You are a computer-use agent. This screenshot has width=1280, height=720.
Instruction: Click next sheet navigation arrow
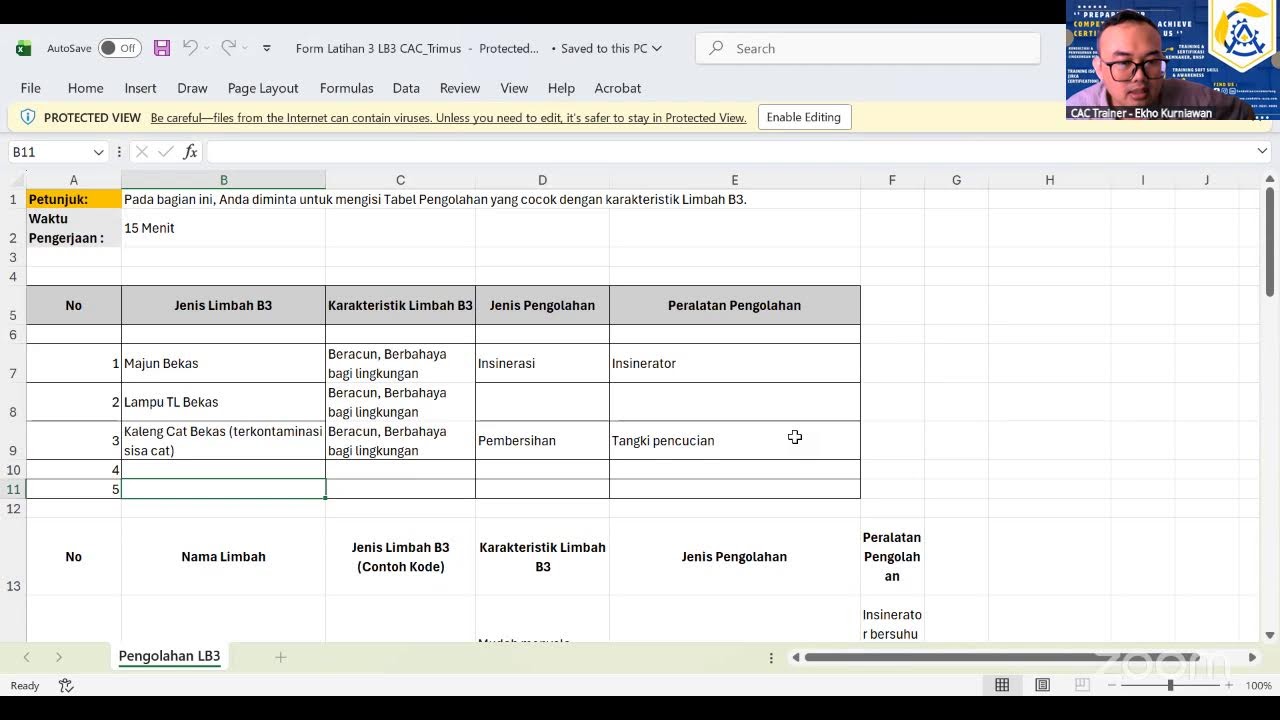pos(59,657)
